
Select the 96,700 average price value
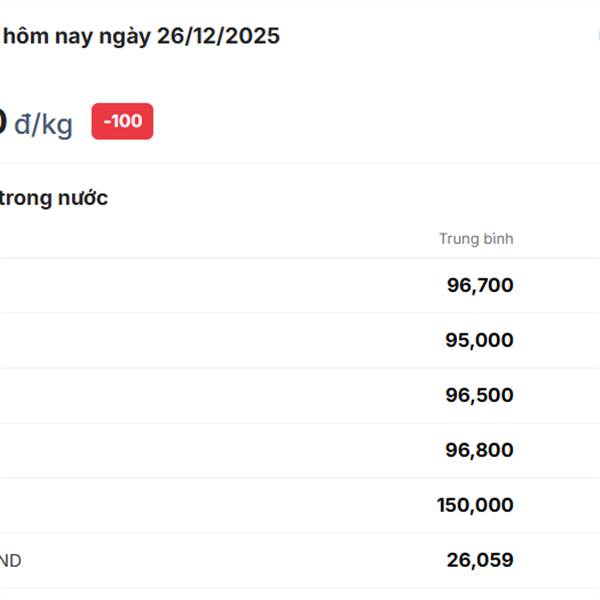tap(480, 286)
